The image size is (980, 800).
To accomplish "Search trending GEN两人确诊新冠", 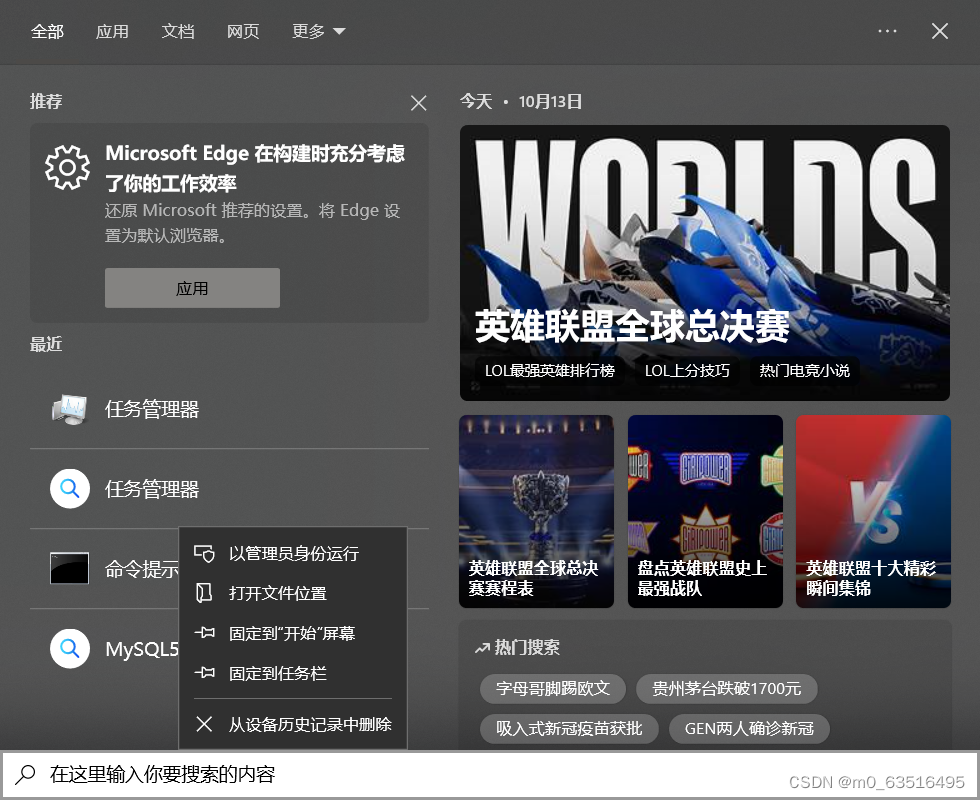I will (749, 729).
